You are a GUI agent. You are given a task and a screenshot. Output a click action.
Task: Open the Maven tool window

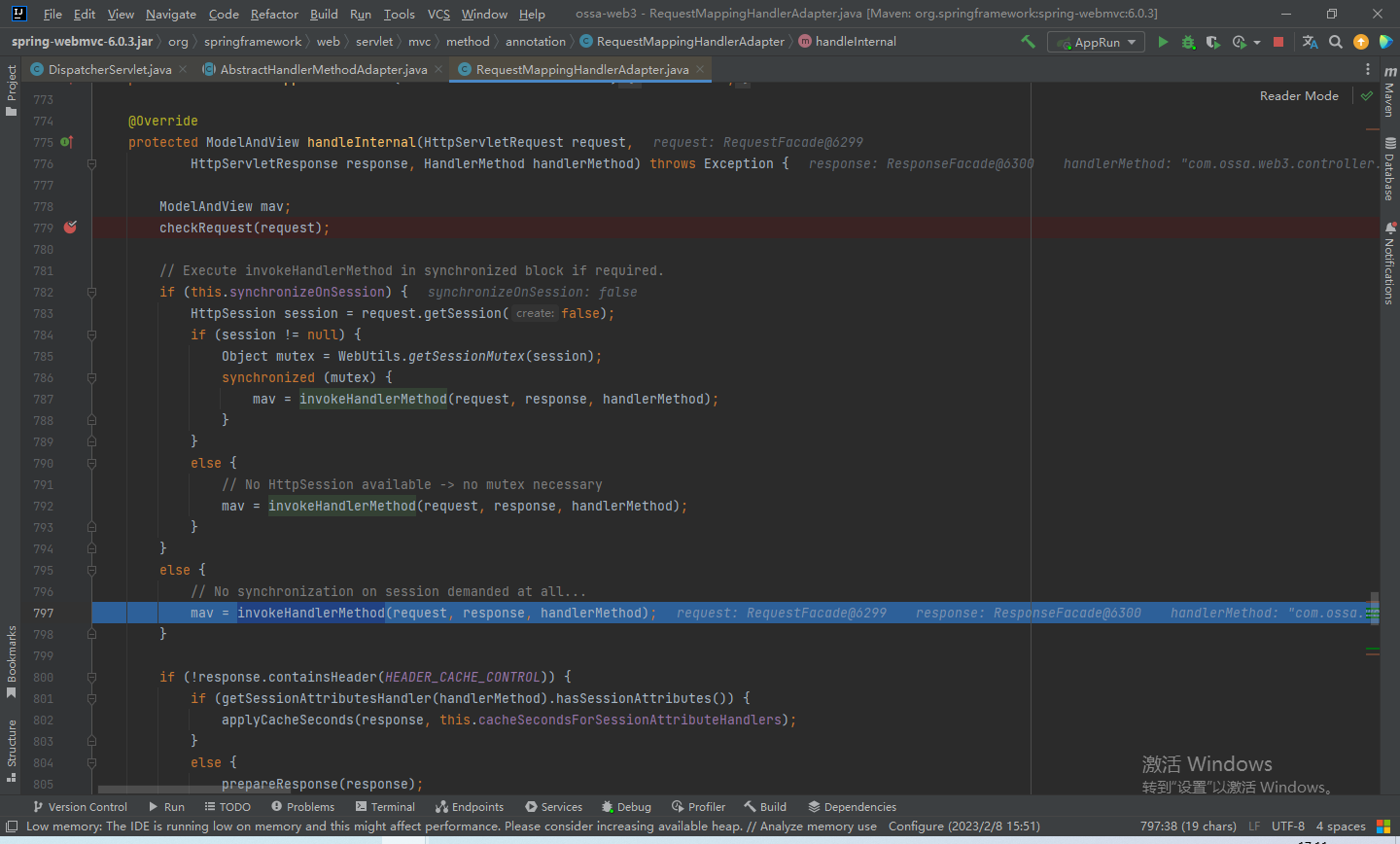(1389, 91)
